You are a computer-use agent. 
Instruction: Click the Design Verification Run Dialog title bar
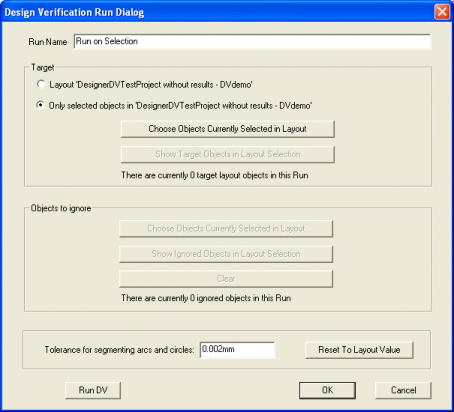(217, 12)
